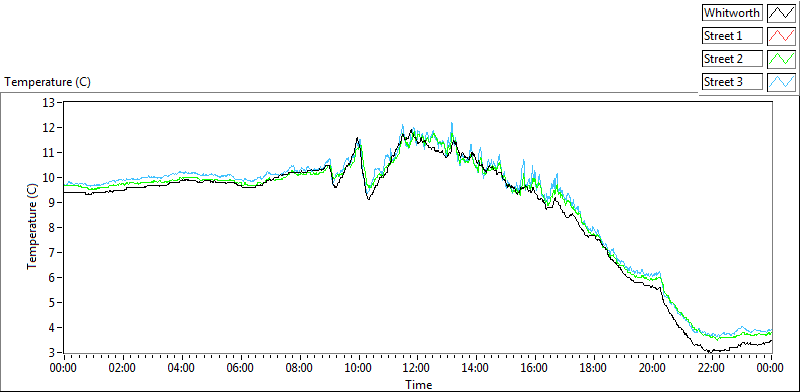Click the 20:00 time axis marker
This screenshot has height=392, width=800.
point(654,368)
